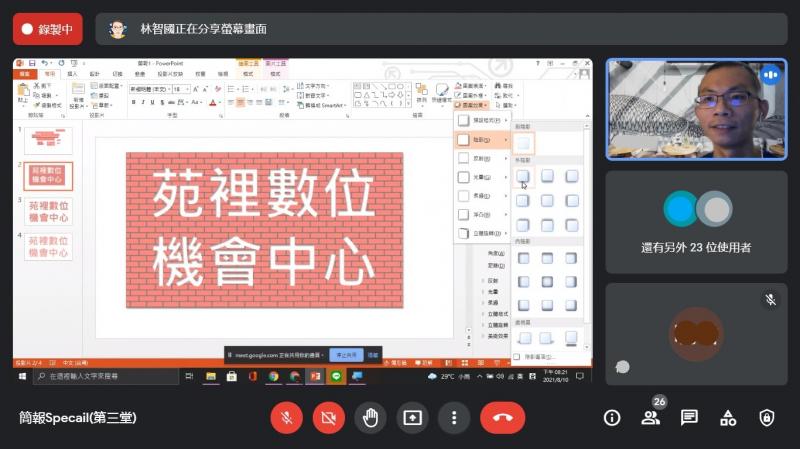Screen dimensions: 800x449
Task: Select the 光暈 glow menu item
Action: (x=482, y=177)
